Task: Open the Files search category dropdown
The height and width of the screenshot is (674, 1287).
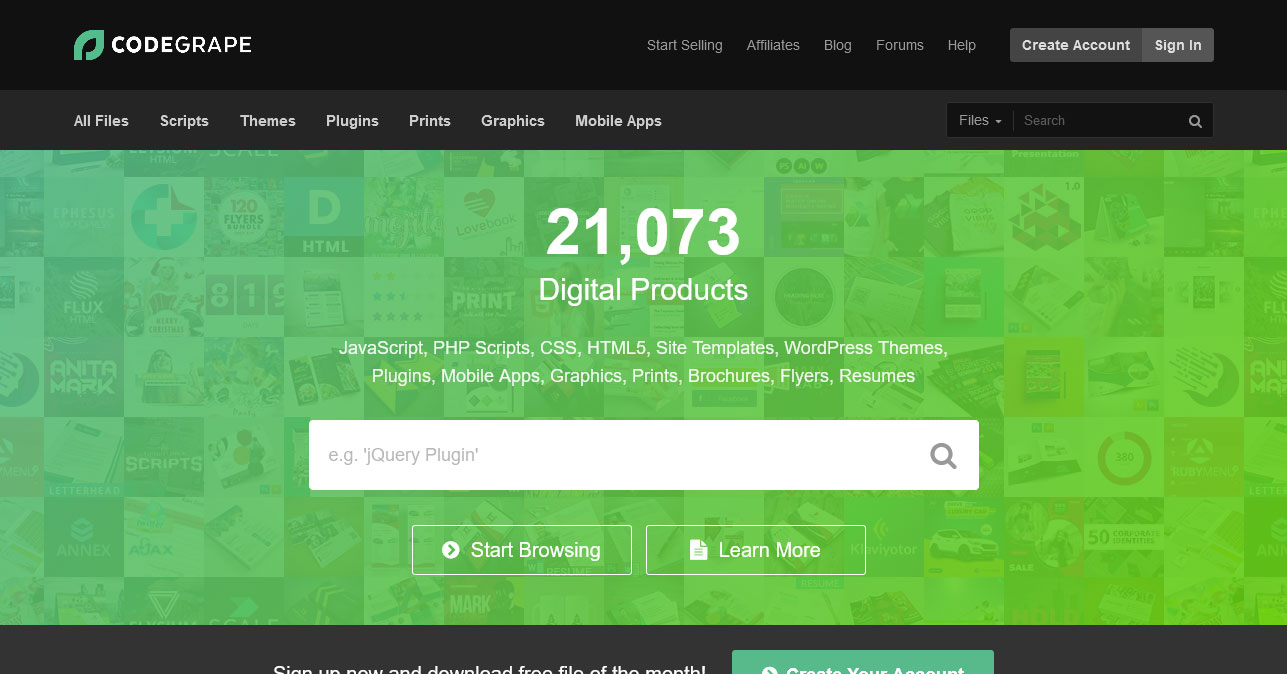Action: tap(980, 120)
